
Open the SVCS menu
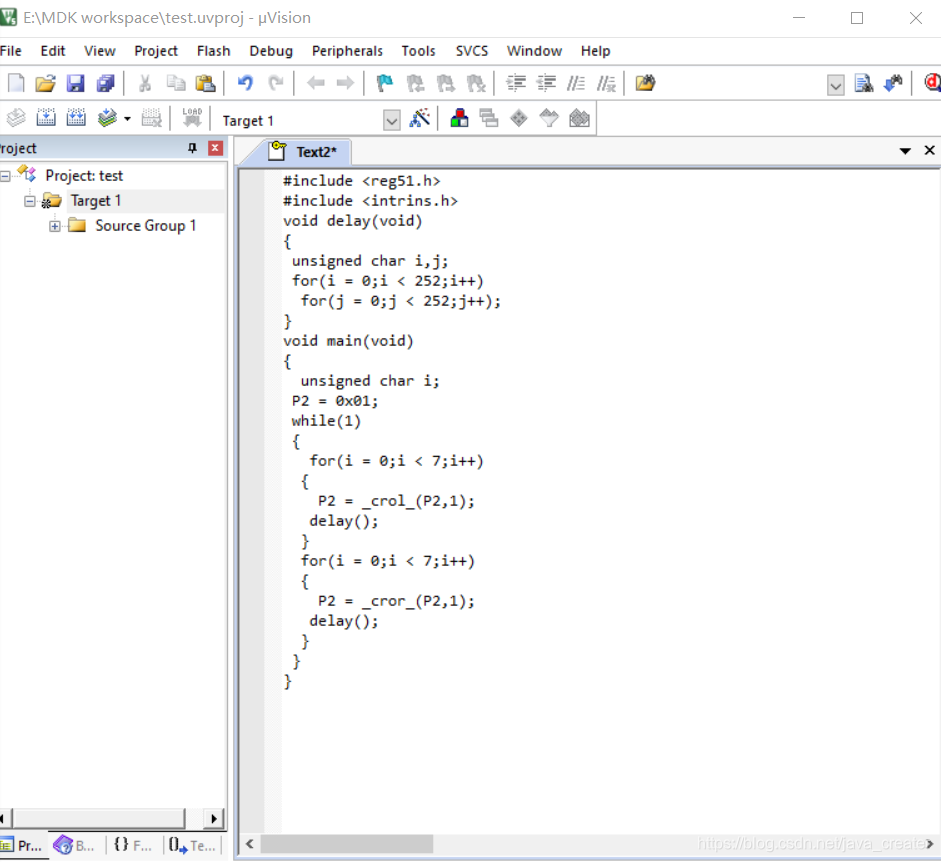(472, 51)
